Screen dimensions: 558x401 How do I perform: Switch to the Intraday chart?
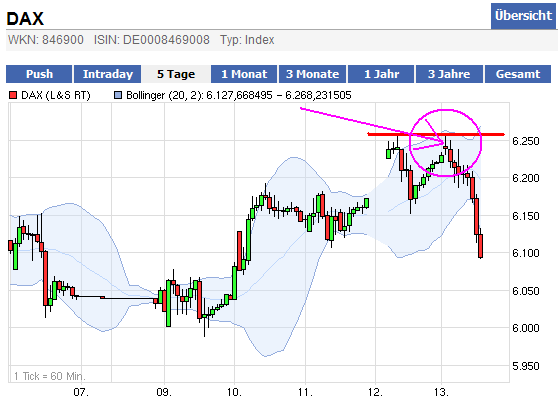[107, 74]
